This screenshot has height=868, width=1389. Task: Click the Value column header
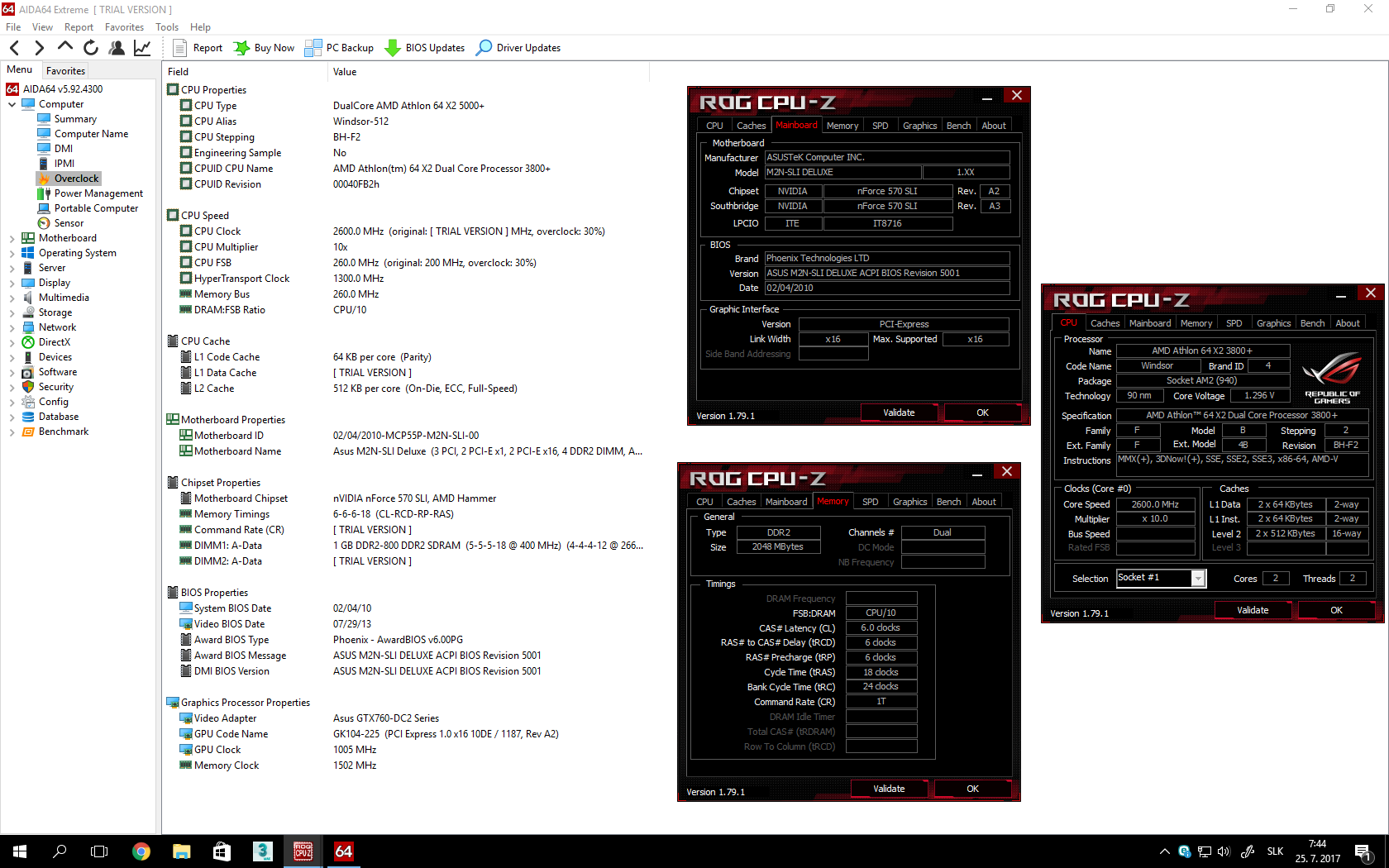488,72
